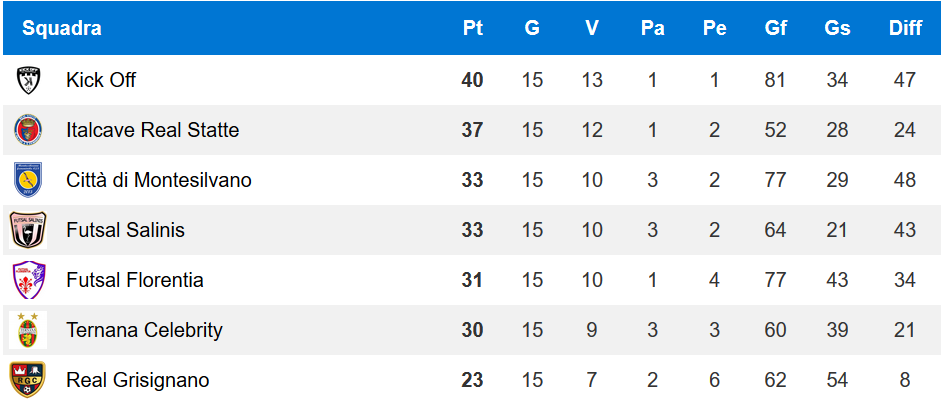Click the Kick Off team logo
Viewport: 942px width, 402px height.
28,80
